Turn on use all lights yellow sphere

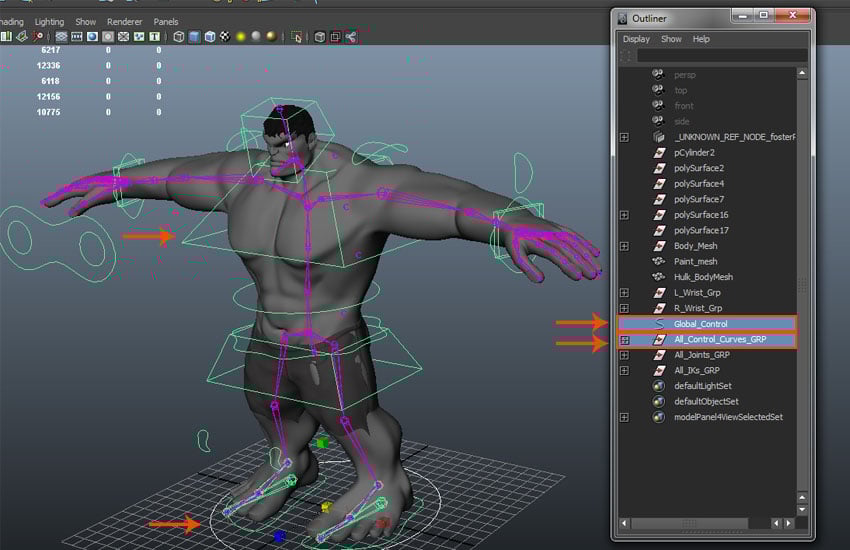click(241, 37)
